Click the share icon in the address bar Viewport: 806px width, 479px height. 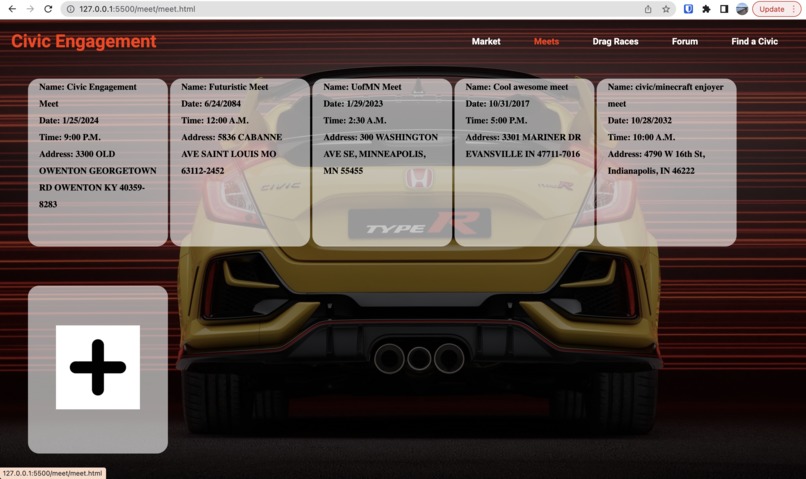(x=648, y=9)
